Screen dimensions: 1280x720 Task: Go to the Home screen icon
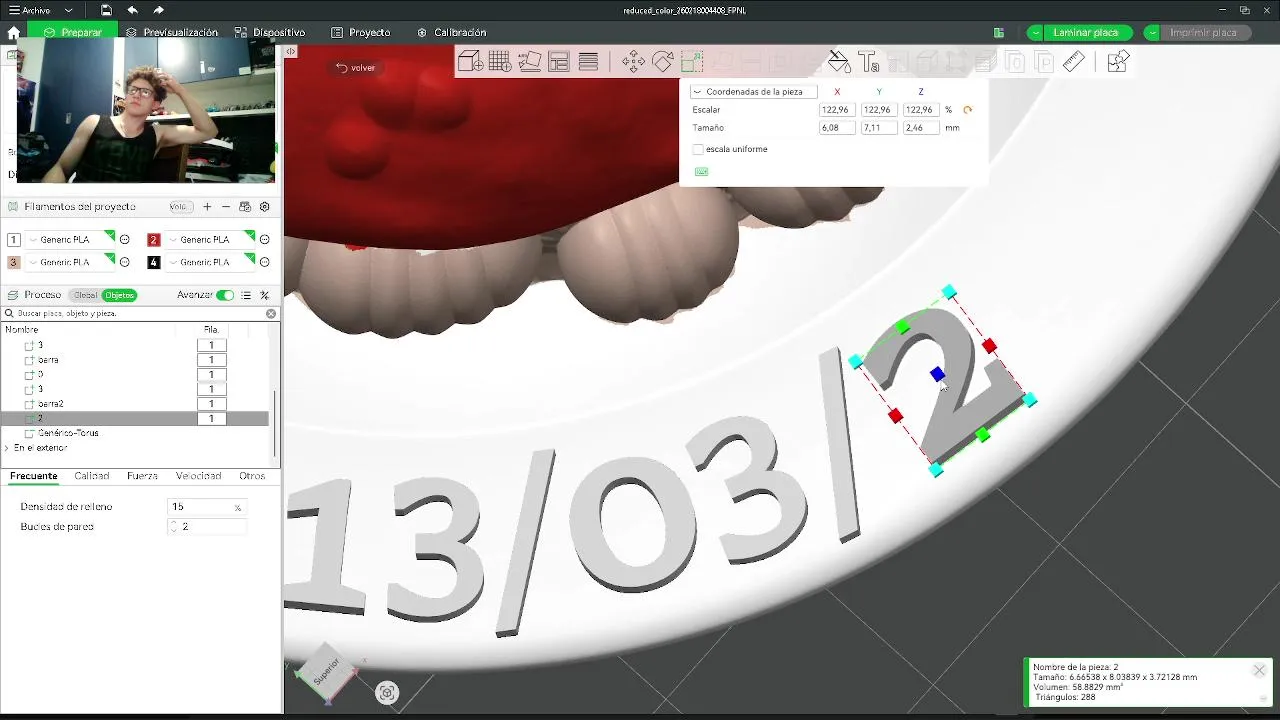pyautogui.click(x=13, y=32)
